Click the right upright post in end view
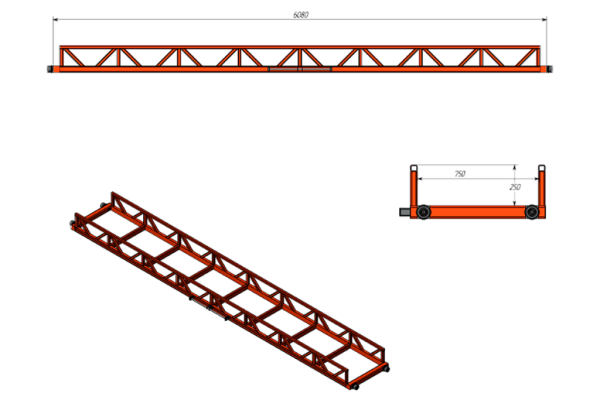The height and width of the screenshot is (400, 600). [541, 188]
